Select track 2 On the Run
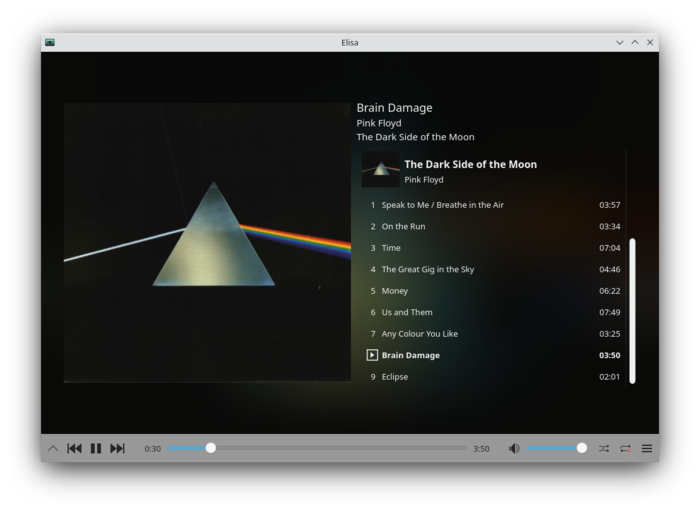This screenshot has height=511, width=700. click(x=492, y=226)
